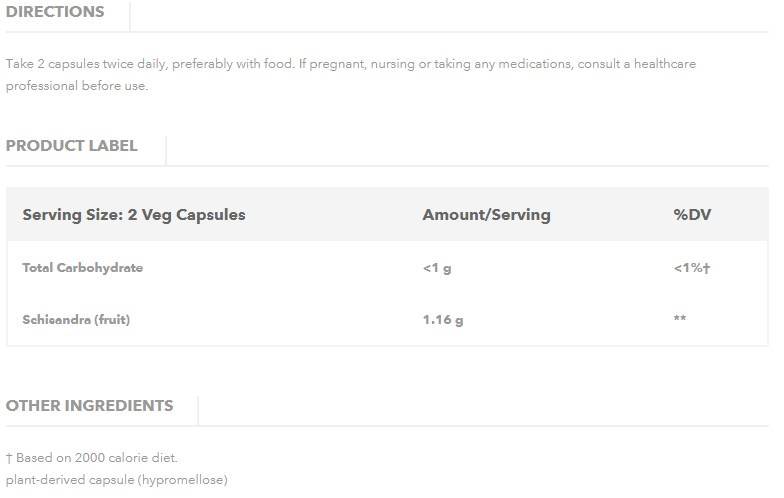Click the '<1%†' daily value cell
Viewport: 784px width, 498px height.
point(692,268)
